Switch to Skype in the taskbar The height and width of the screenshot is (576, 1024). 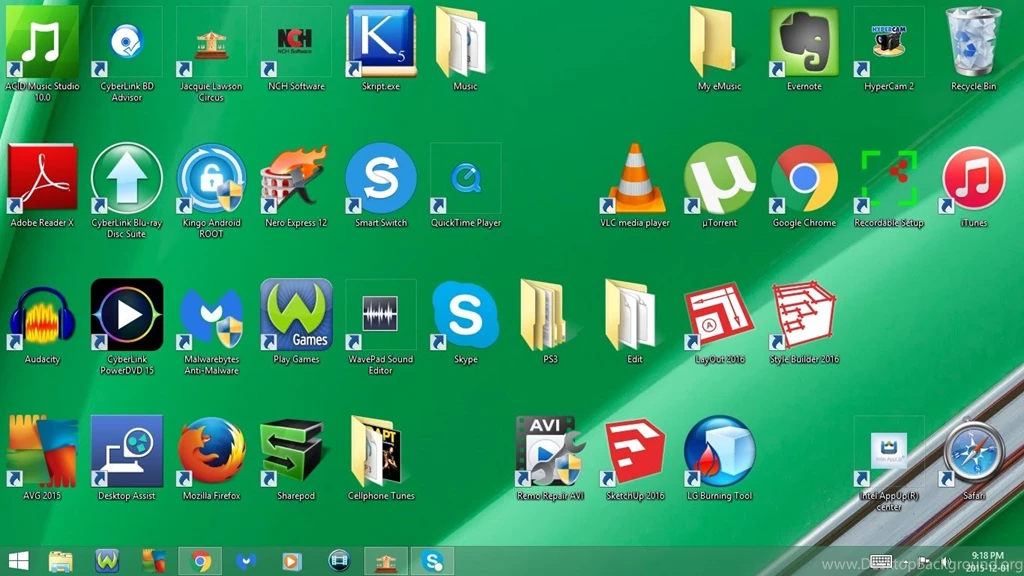point(432,561)
